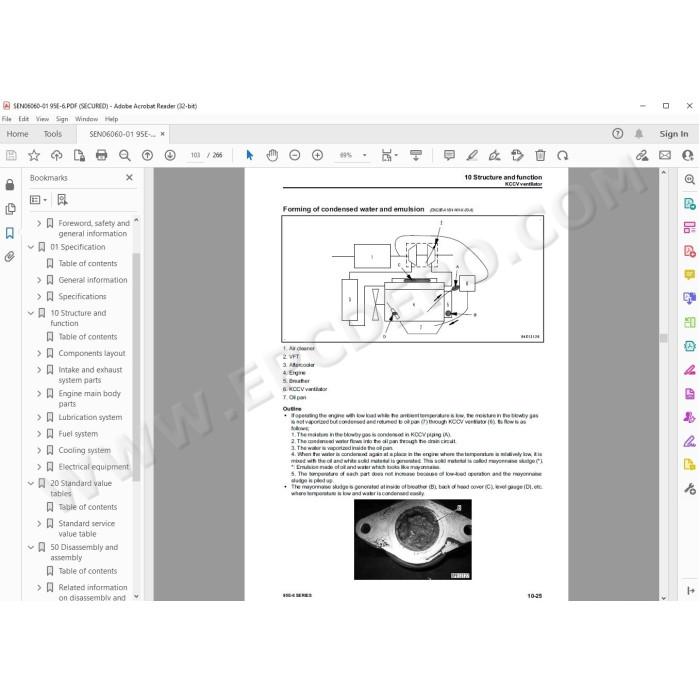The height and width of the screenshot is (700, 700).
Task: Click find current bookmark icon
Action: click(62, 200)
